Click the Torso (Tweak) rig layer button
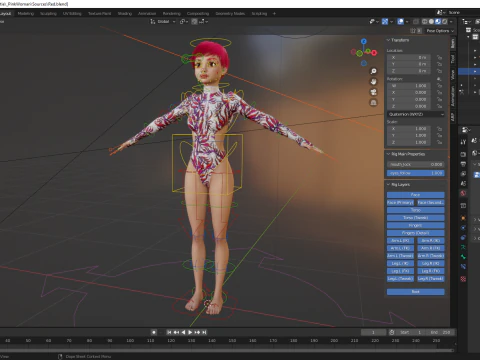The height and width of the screenshot is (360, 480). point(415,218)
